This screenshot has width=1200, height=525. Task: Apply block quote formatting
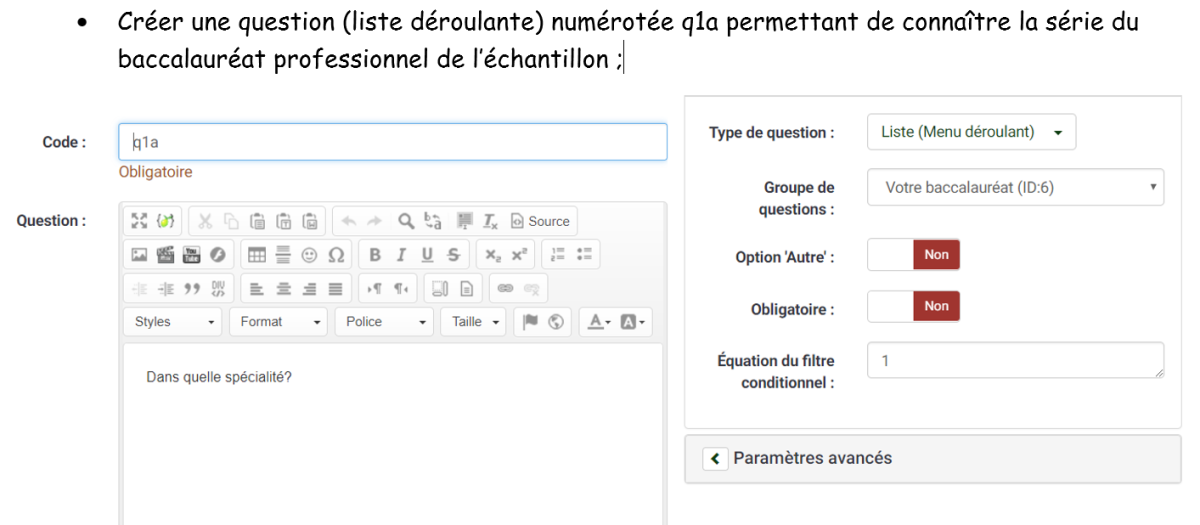pyautogui.click(x=191, y=288)
